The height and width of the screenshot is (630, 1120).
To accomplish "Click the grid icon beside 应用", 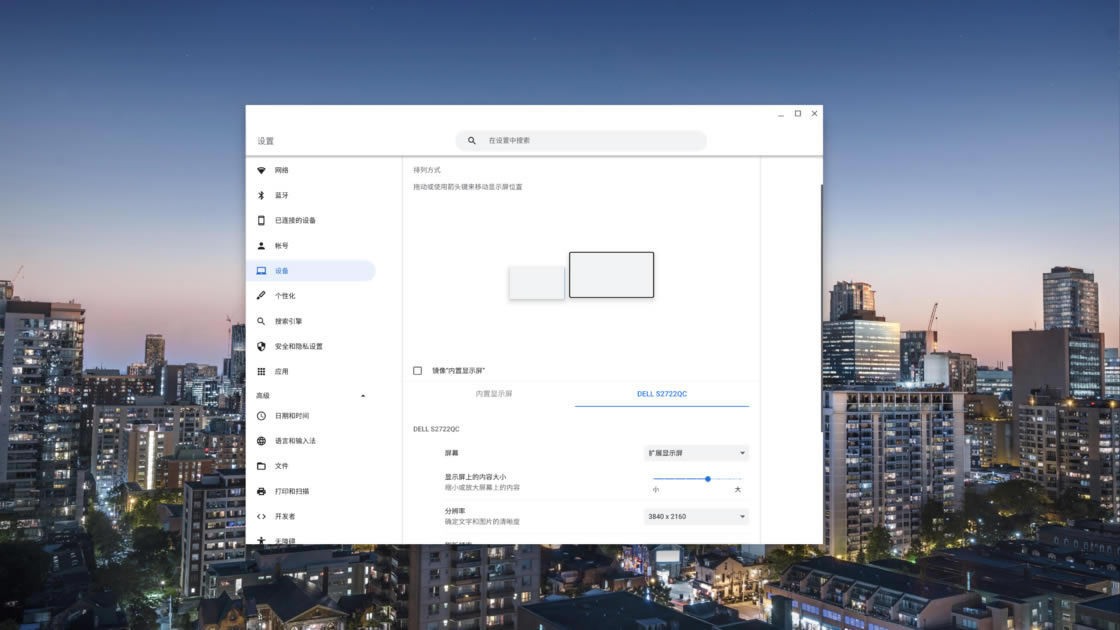I will [x=261, y=371].
